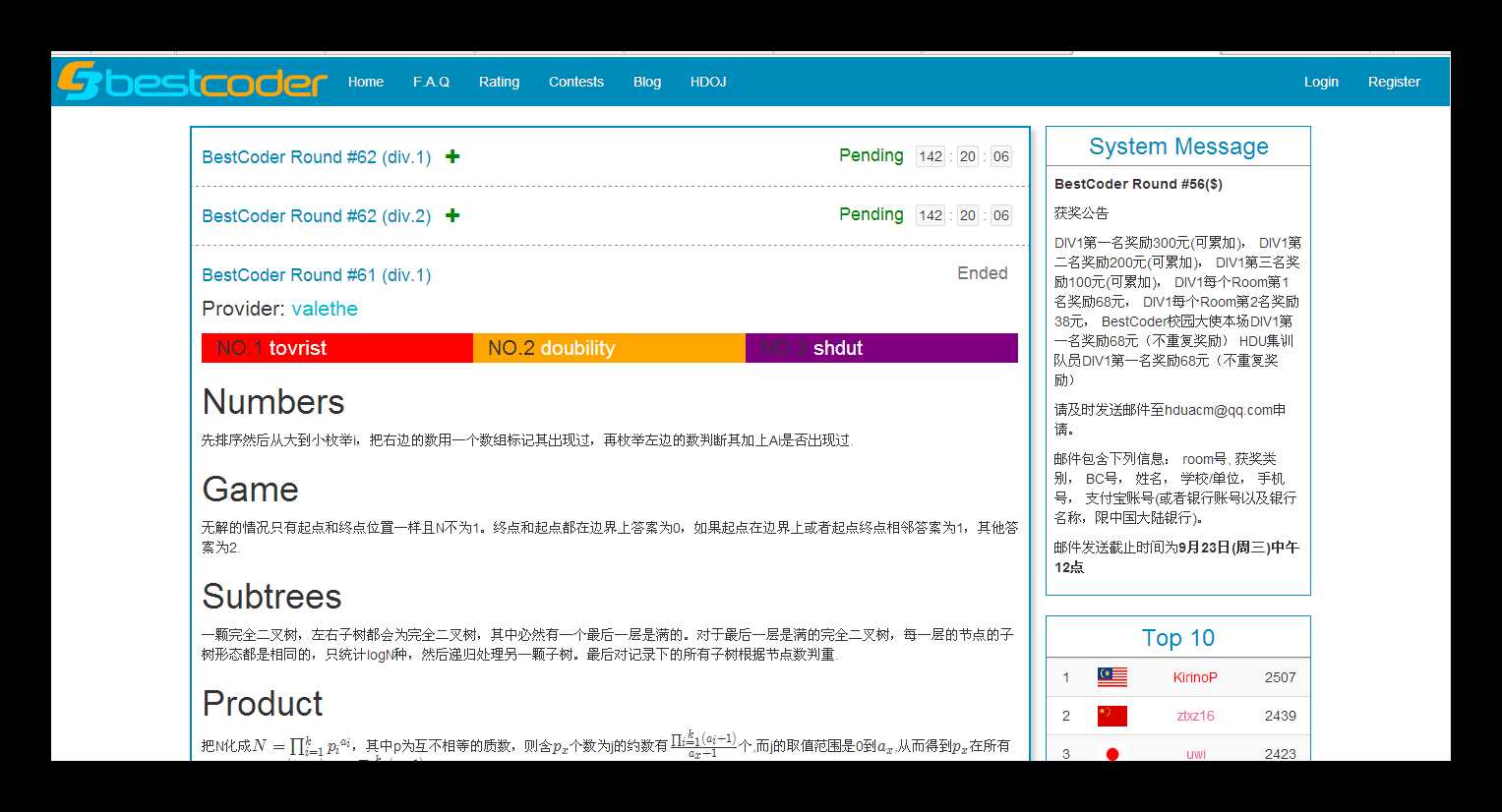Click the green plus beside Round #62 (div.1)
1502x812 pixels.
(452, 156)
